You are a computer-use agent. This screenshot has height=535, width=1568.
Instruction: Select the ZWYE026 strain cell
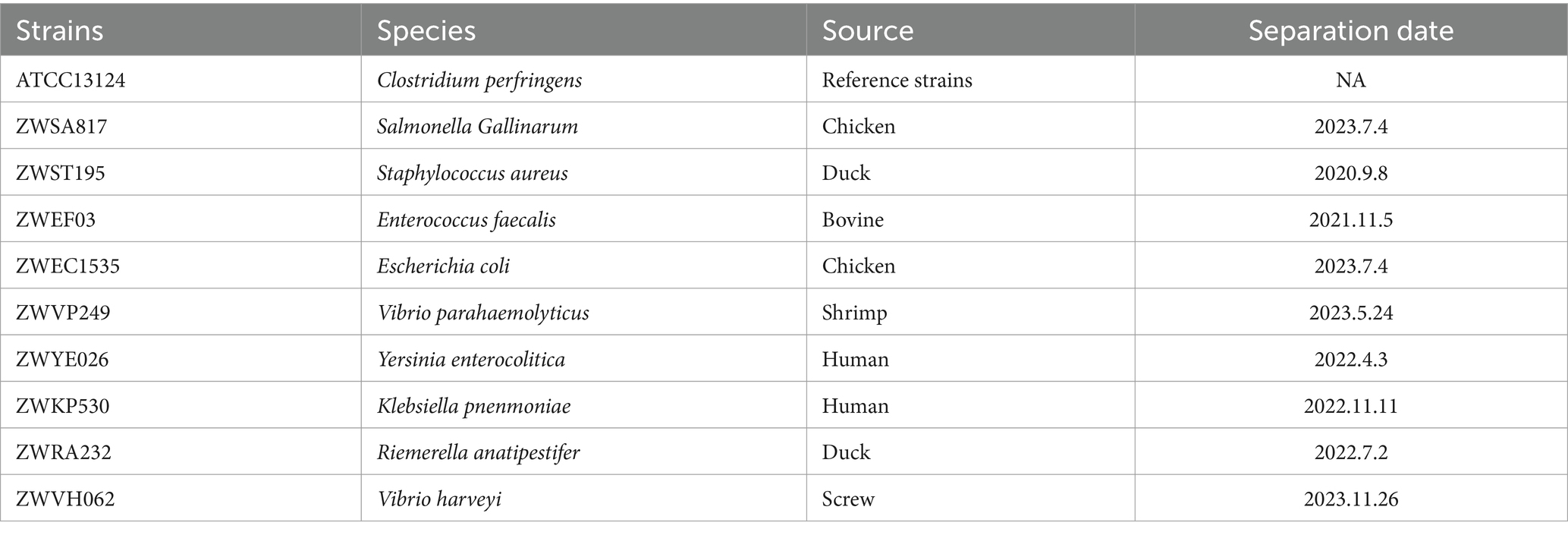[181, 359]
